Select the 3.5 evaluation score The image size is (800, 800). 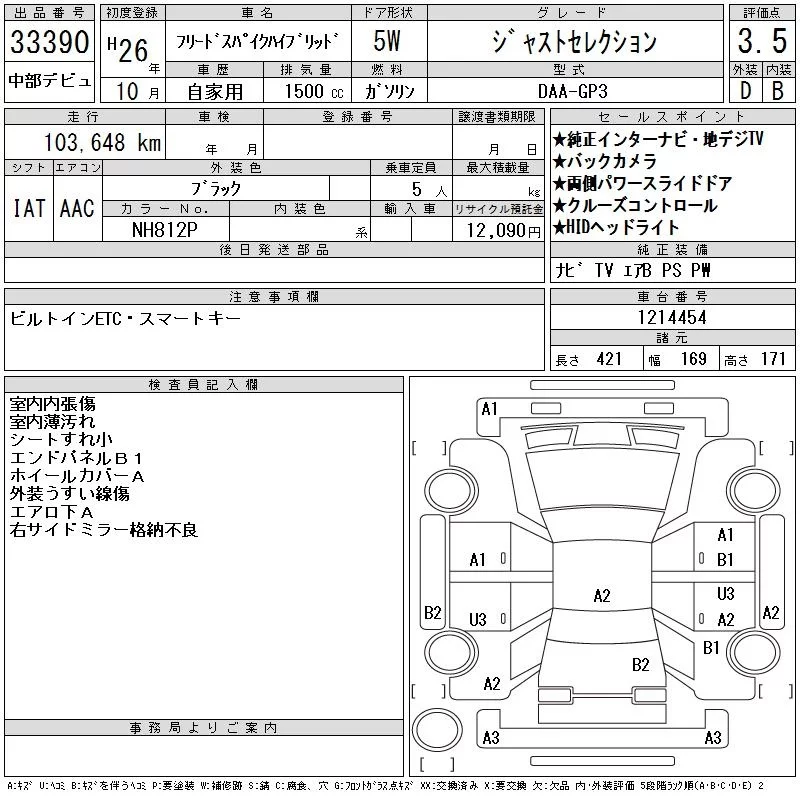pos(762,41)
